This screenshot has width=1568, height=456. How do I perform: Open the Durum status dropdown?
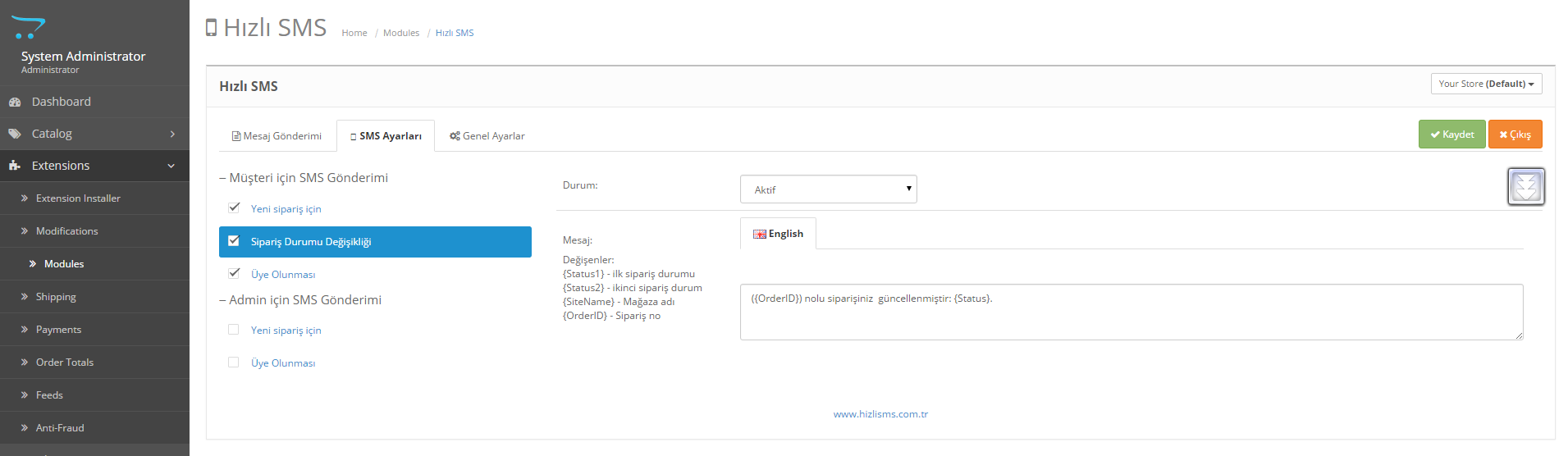tap(828, 189)
